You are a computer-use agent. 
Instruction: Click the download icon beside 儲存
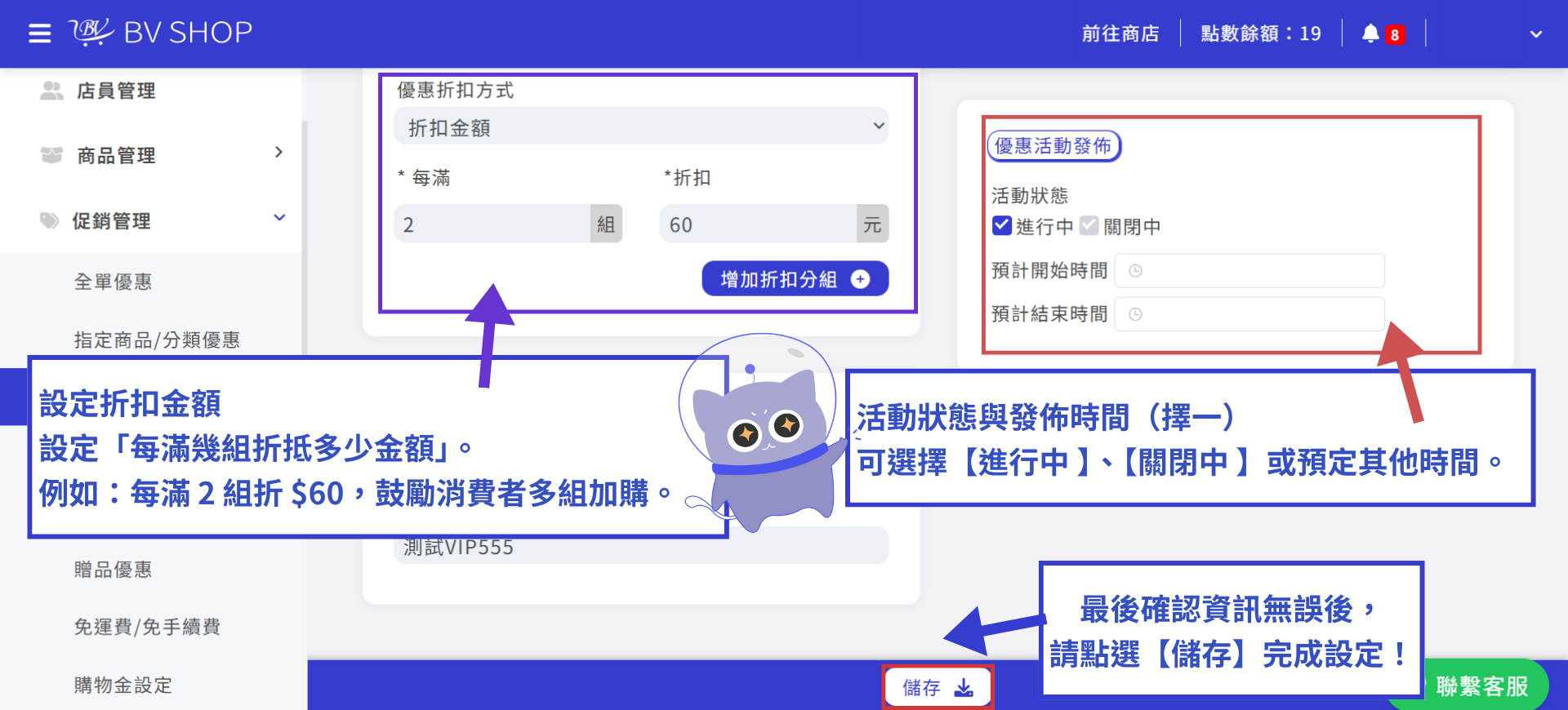(x=964, y=688)
